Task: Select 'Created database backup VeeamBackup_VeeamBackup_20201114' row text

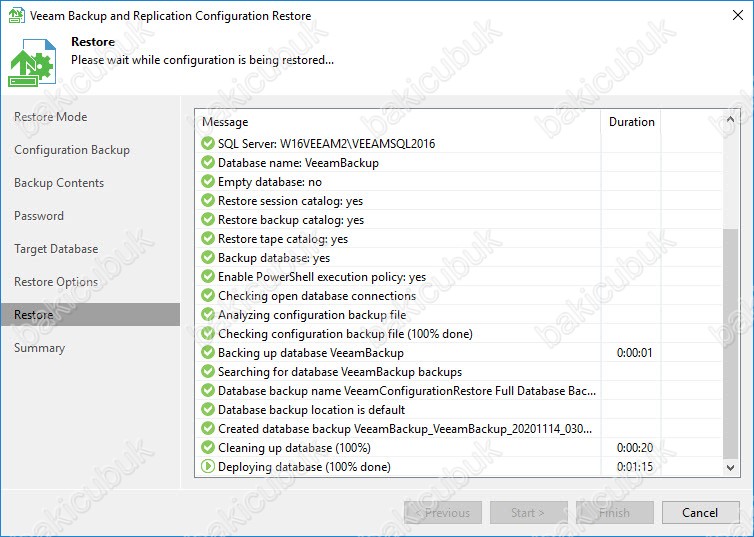Action: (x=405, y=429)
